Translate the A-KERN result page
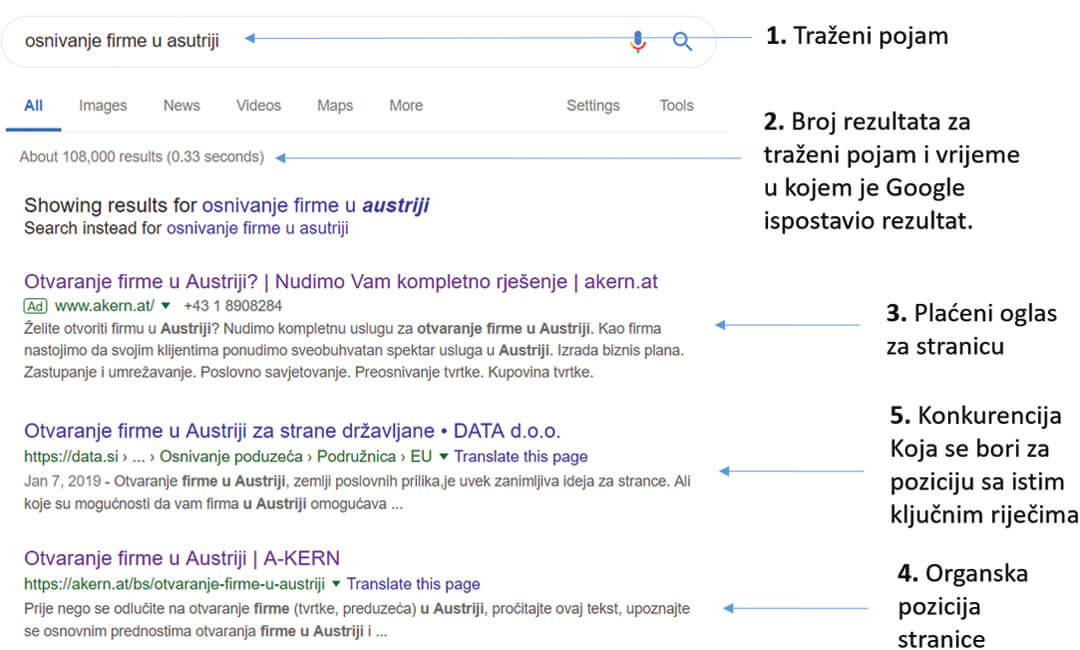1080x650 pixels. (x=413, y=584)
